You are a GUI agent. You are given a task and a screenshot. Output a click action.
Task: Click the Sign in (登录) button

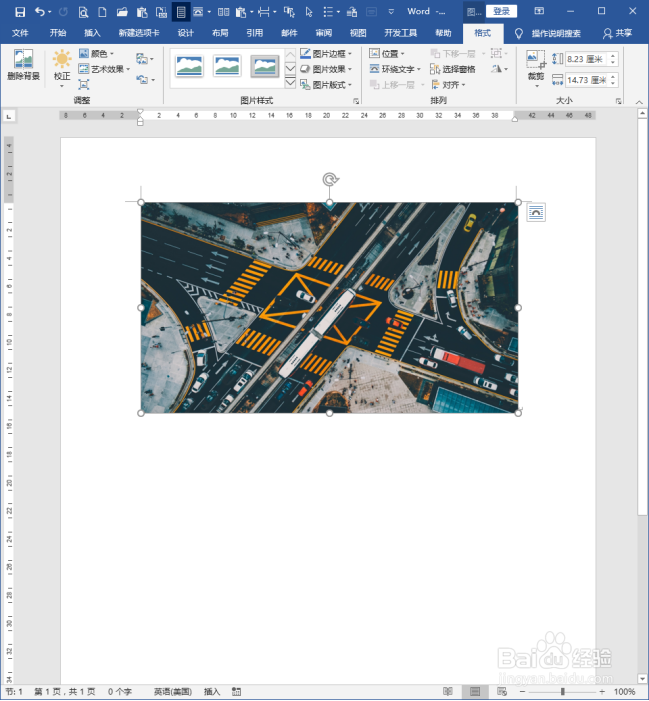pyautogui.click(x=502, y=12)
